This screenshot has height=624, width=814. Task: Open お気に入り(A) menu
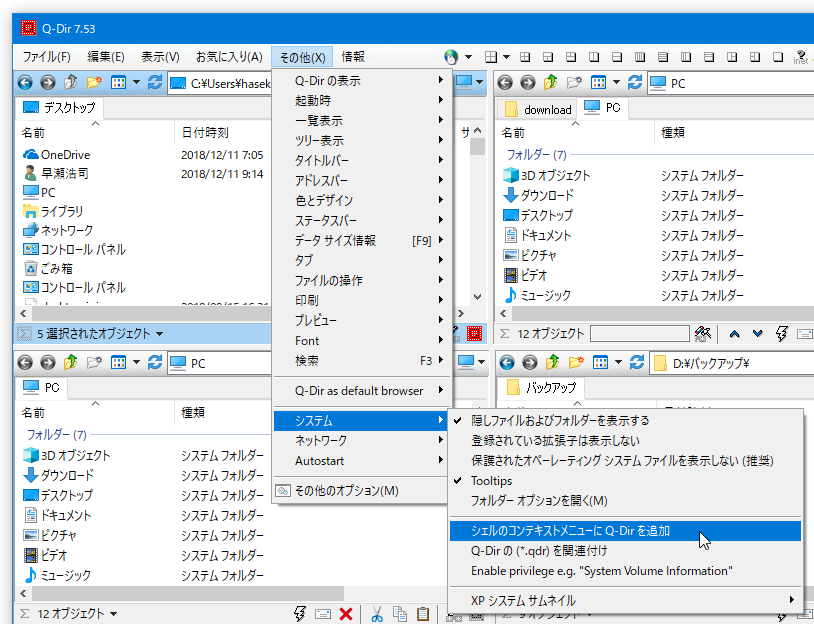point(229,57)
